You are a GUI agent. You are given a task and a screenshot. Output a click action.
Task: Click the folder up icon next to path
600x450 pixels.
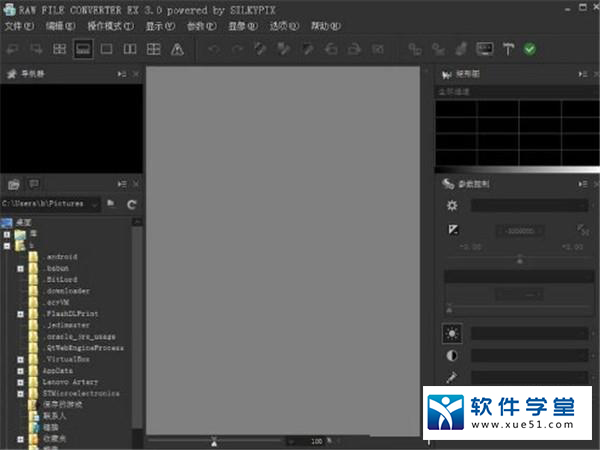(x=111, y=204)
